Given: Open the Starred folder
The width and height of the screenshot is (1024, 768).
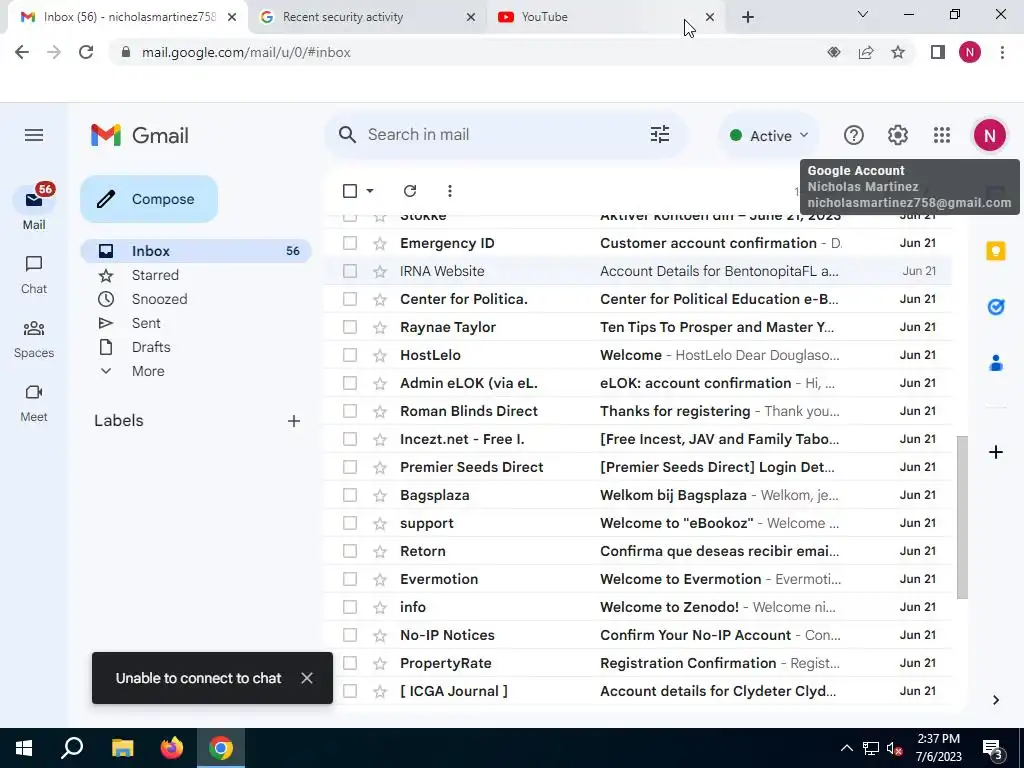Looking at the screenshot, I should [196, 276].
